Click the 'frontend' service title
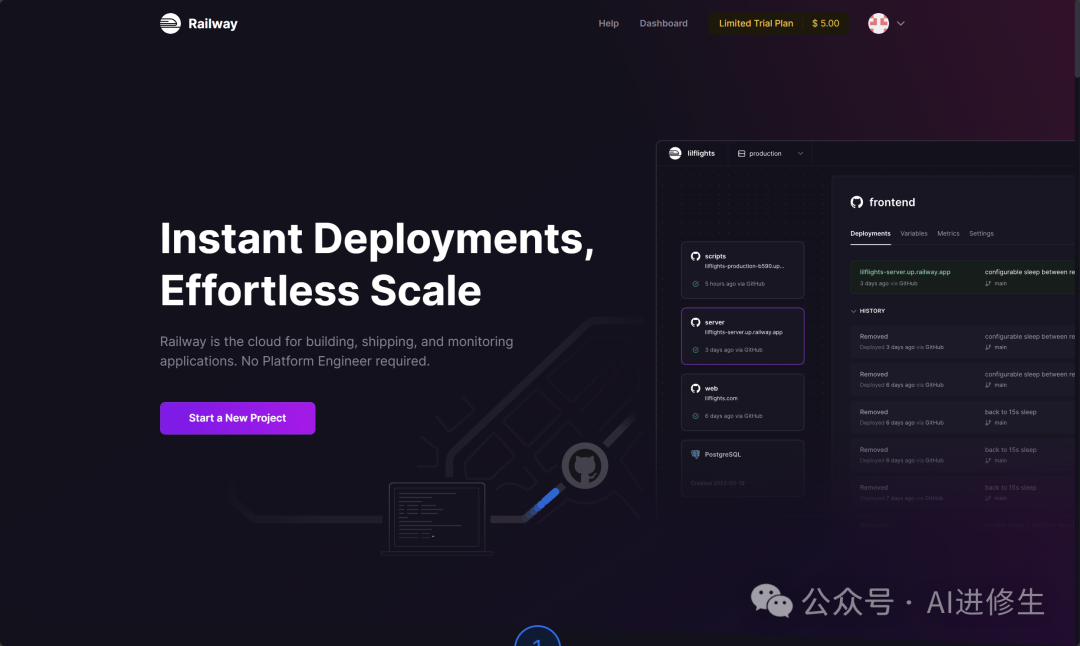Viewport: 1080px width, 646px height. pyautogui.click(x=892, y=202)
